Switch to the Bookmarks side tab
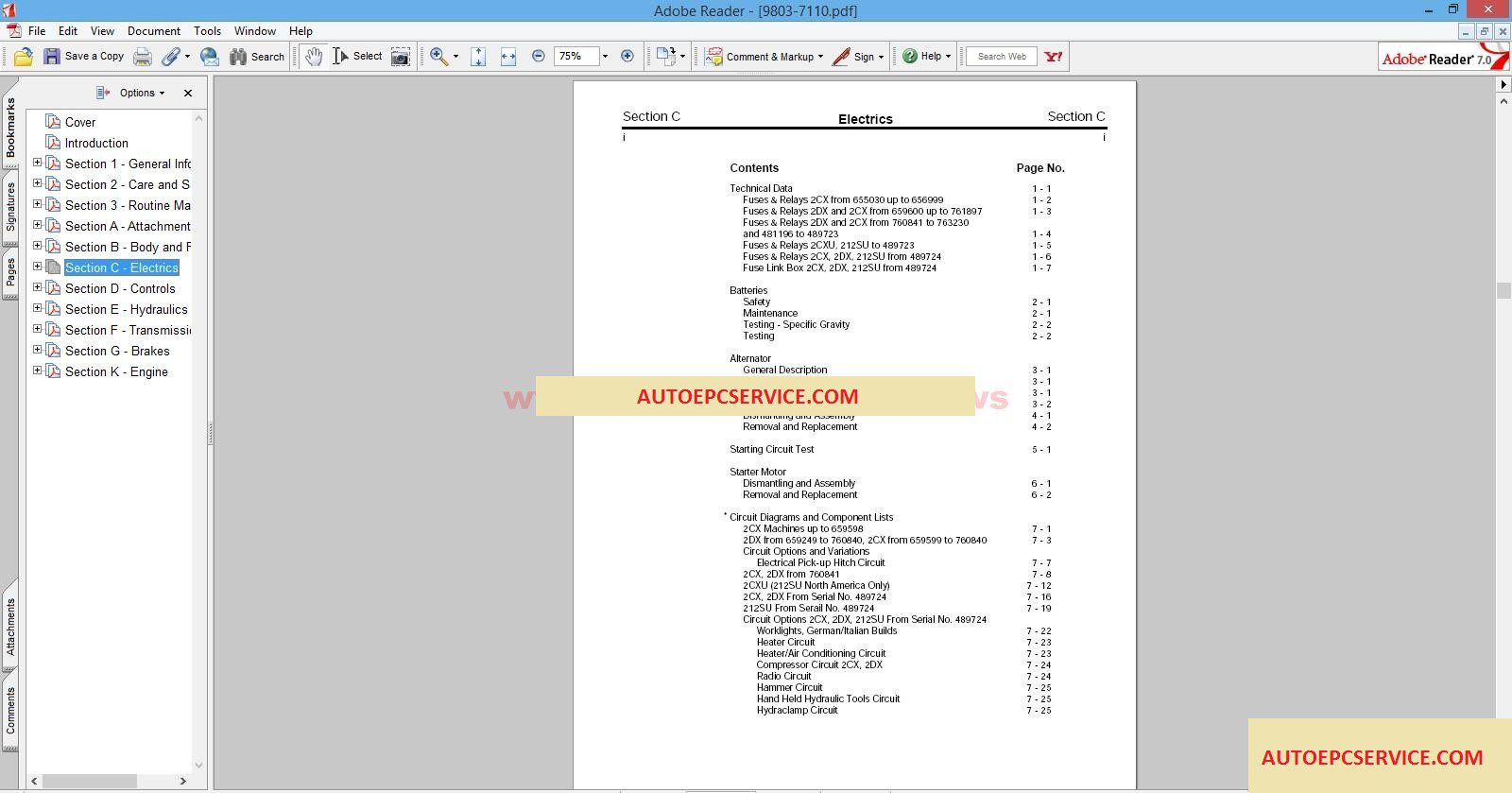 click(x=10, y=128)
